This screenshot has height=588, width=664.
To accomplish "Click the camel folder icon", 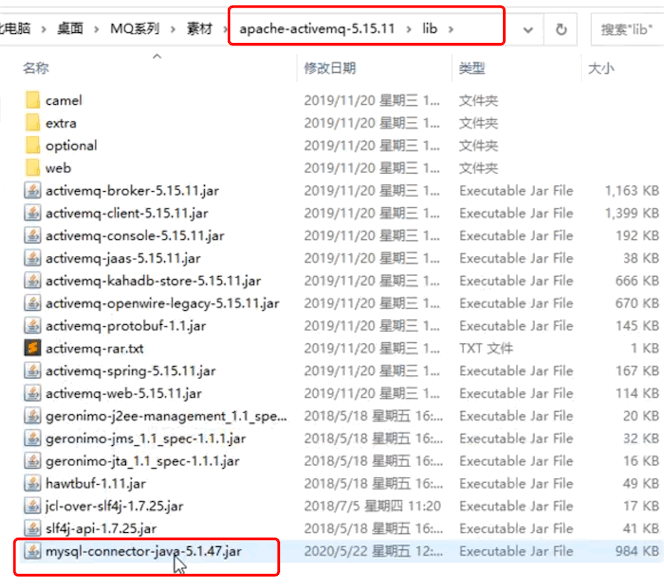I will (33, 100).
